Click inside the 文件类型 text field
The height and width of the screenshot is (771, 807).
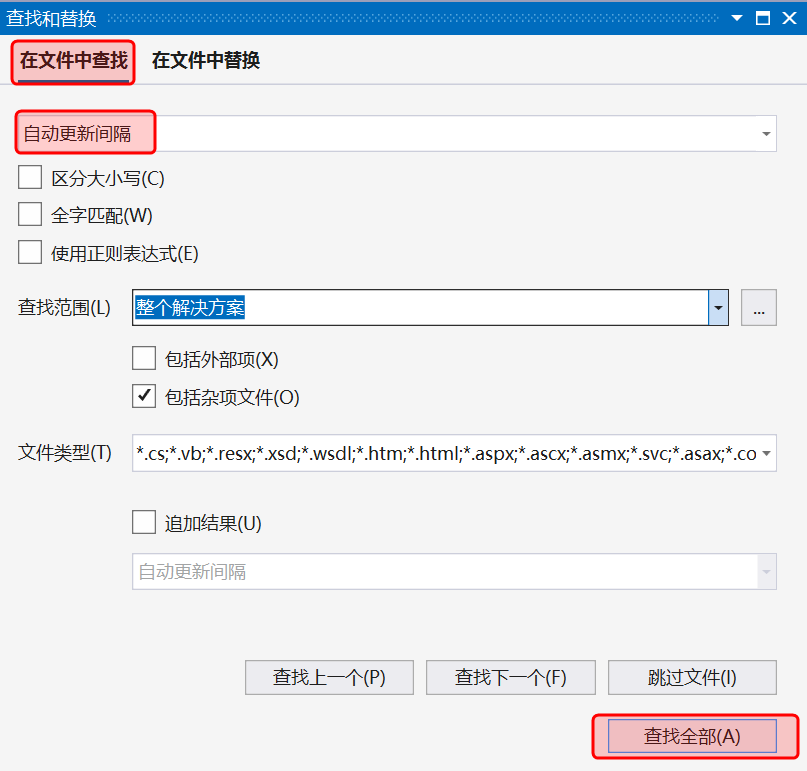tap(445, 453)
